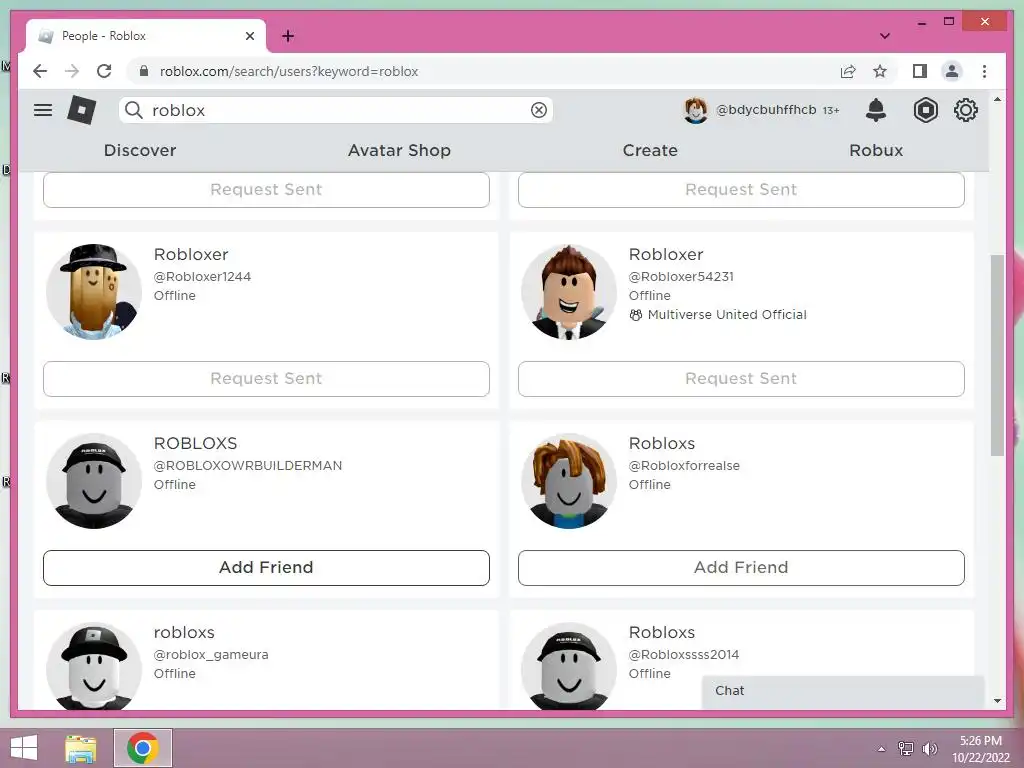Screen dimensions: 1024x768
Task: Open volume speaker tray icon
Action: [929, 748]
